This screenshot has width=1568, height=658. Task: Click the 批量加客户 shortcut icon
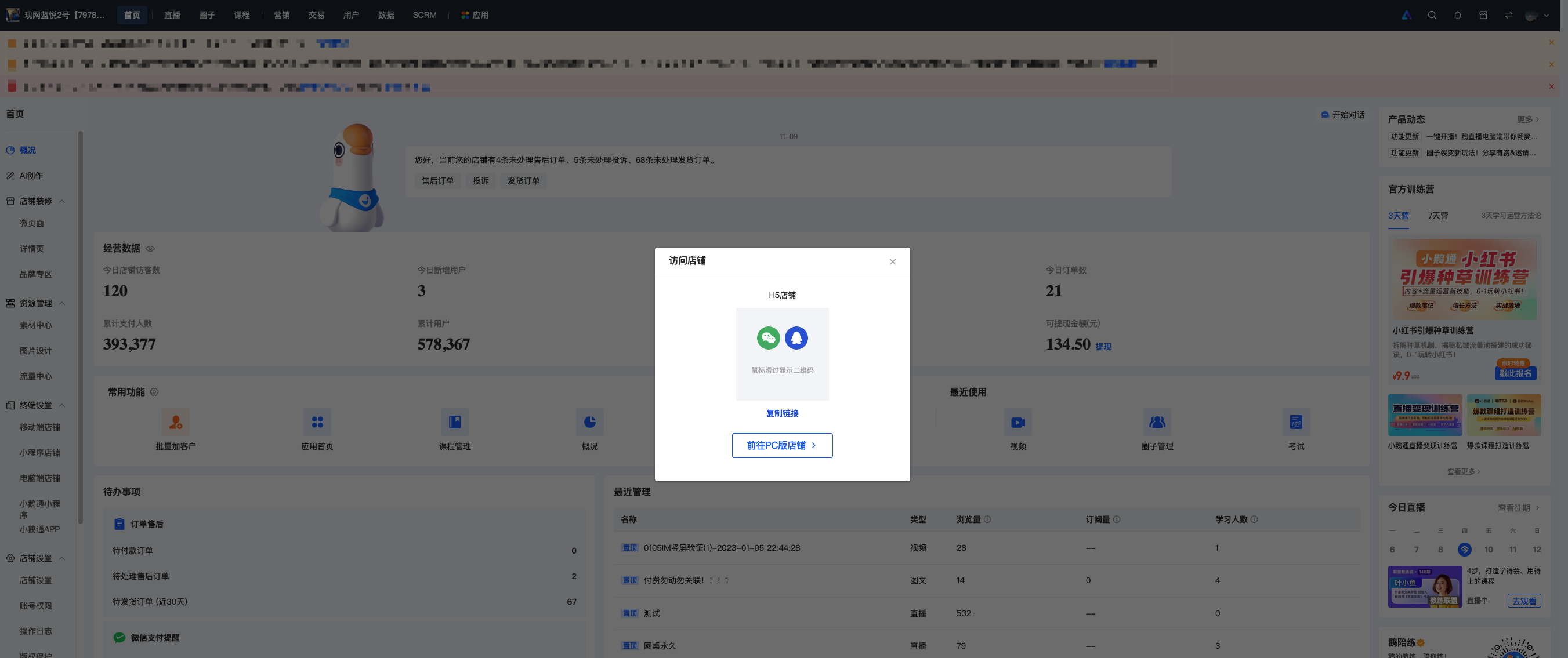pyautogui.click(x=175, y=422)
